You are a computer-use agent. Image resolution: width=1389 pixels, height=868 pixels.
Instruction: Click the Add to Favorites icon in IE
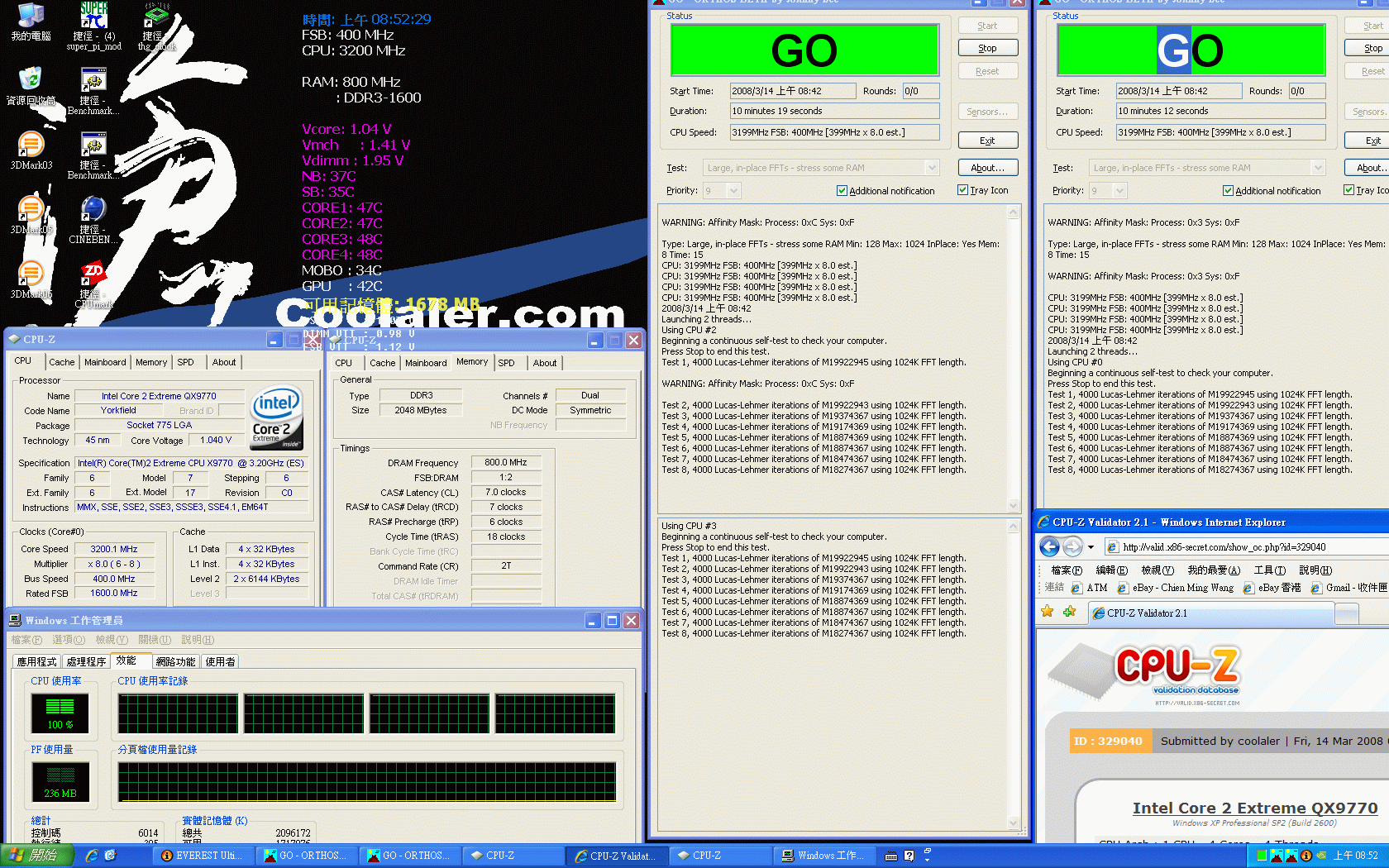(x=1069, y=612)
